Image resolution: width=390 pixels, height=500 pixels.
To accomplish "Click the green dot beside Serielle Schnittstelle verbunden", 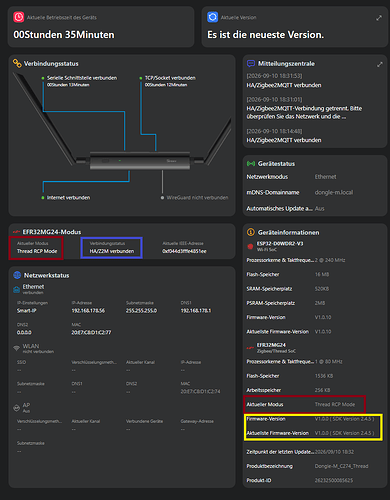I will 43,78.
